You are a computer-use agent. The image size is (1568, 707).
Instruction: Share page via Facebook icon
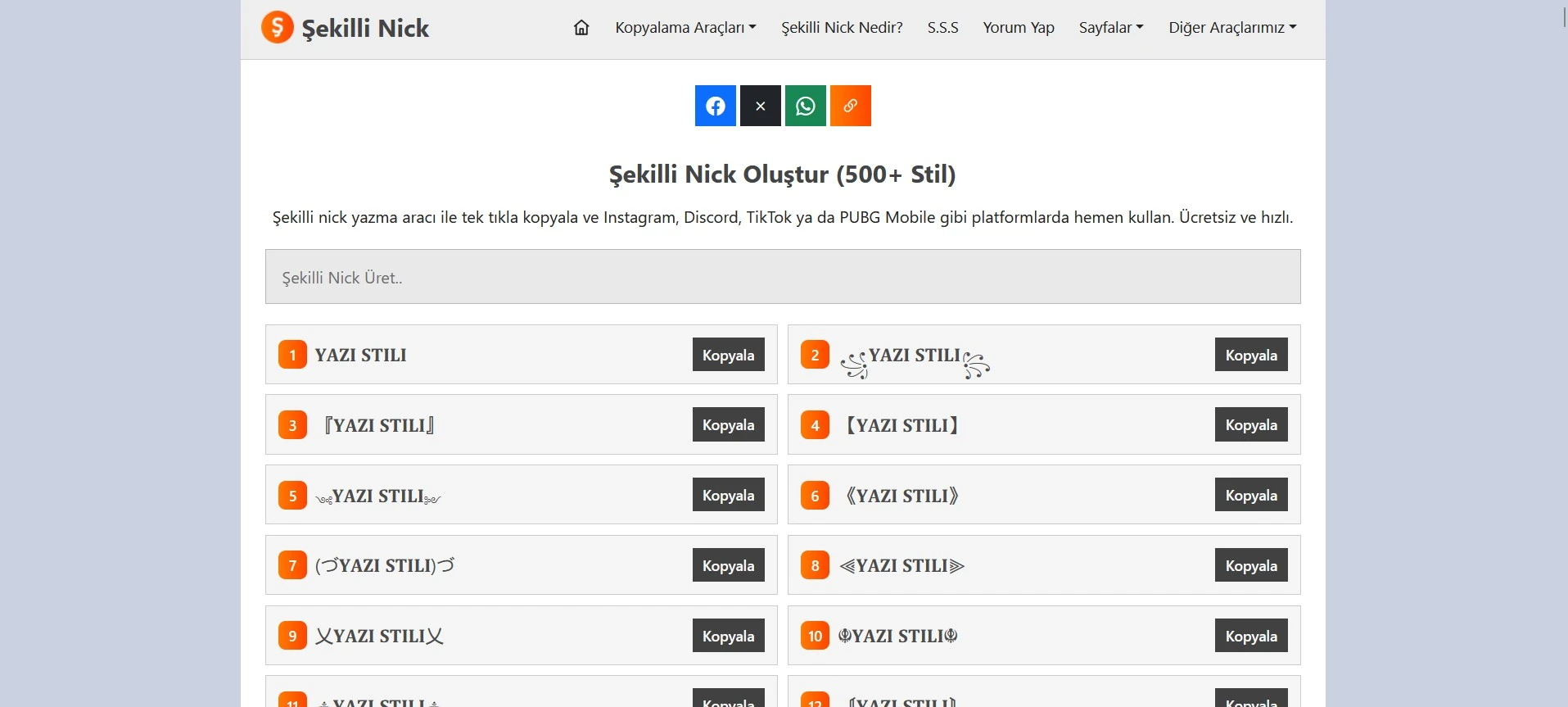715,106
